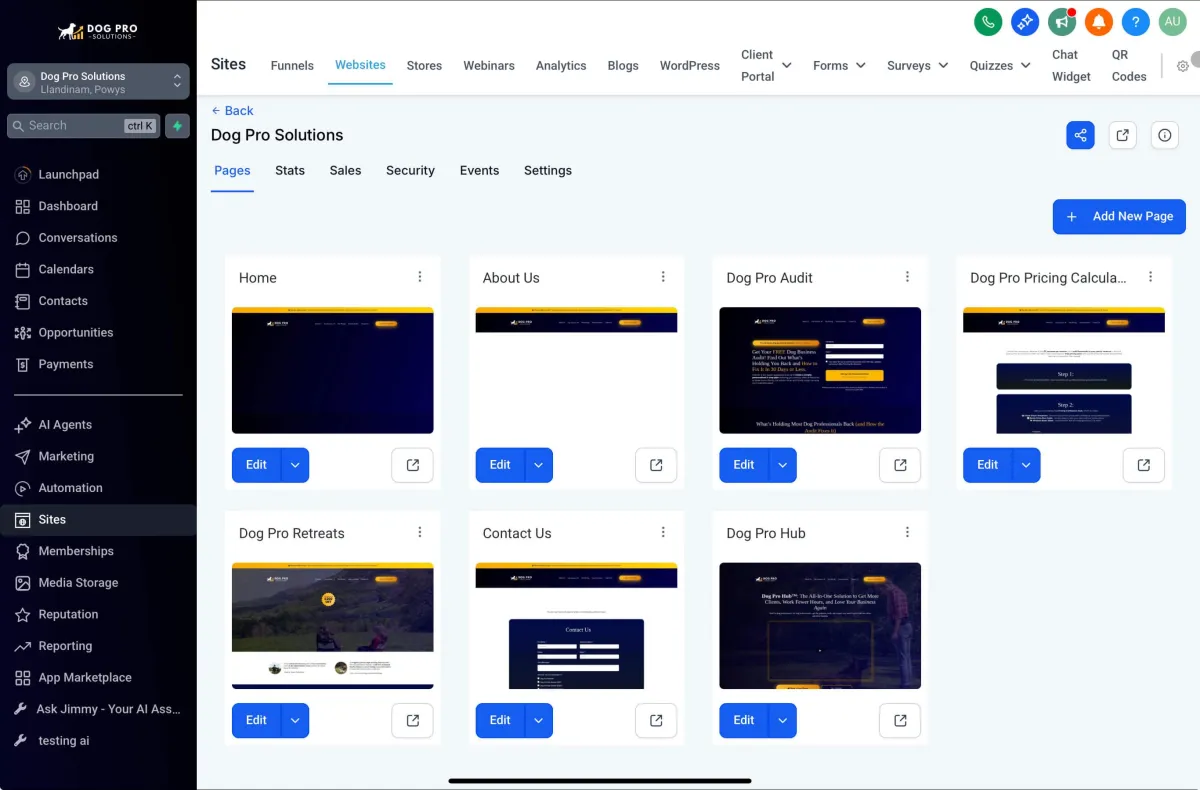Open website in new tab icon near header
Screen dimensions: 1200x790
click(x=1123, y=135)
